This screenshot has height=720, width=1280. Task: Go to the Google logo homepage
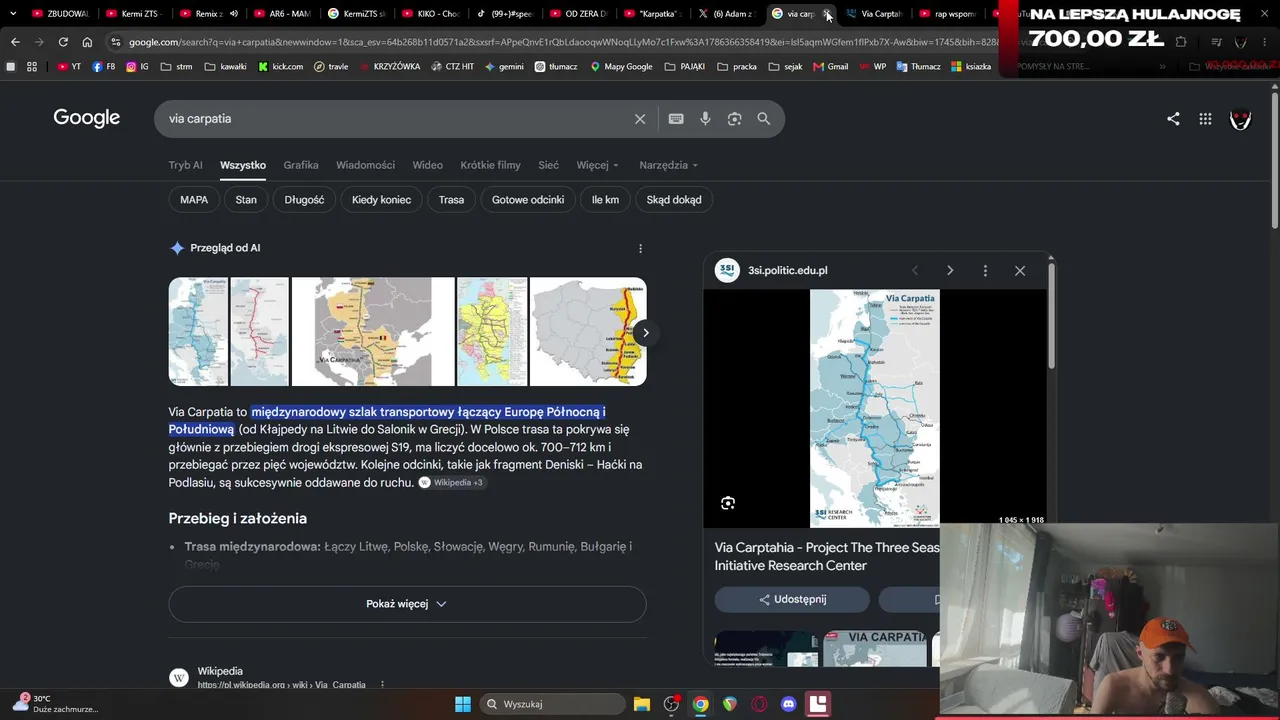click(87, 118)
